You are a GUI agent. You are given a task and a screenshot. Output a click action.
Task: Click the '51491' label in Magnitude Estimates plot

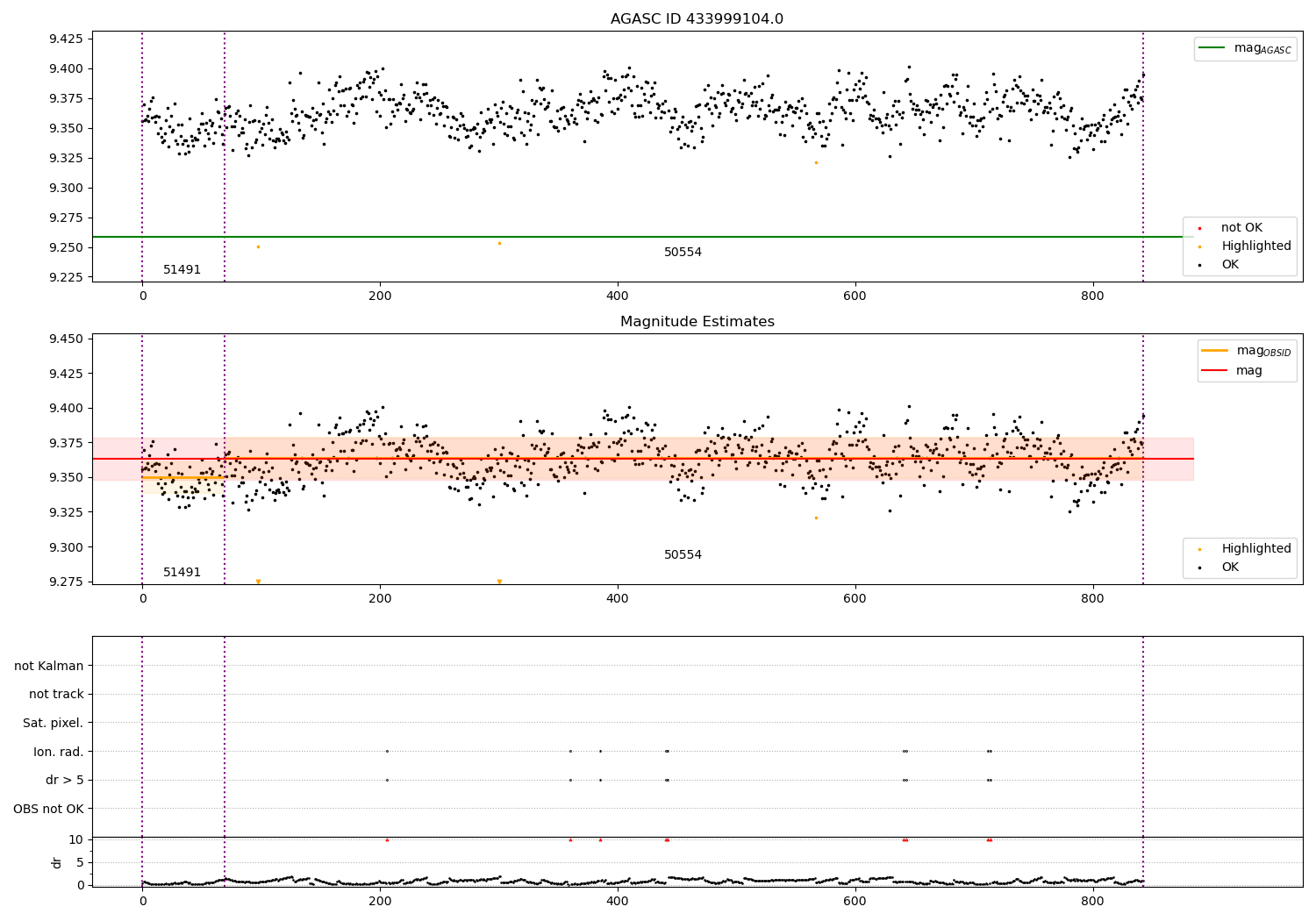[182, 573]
